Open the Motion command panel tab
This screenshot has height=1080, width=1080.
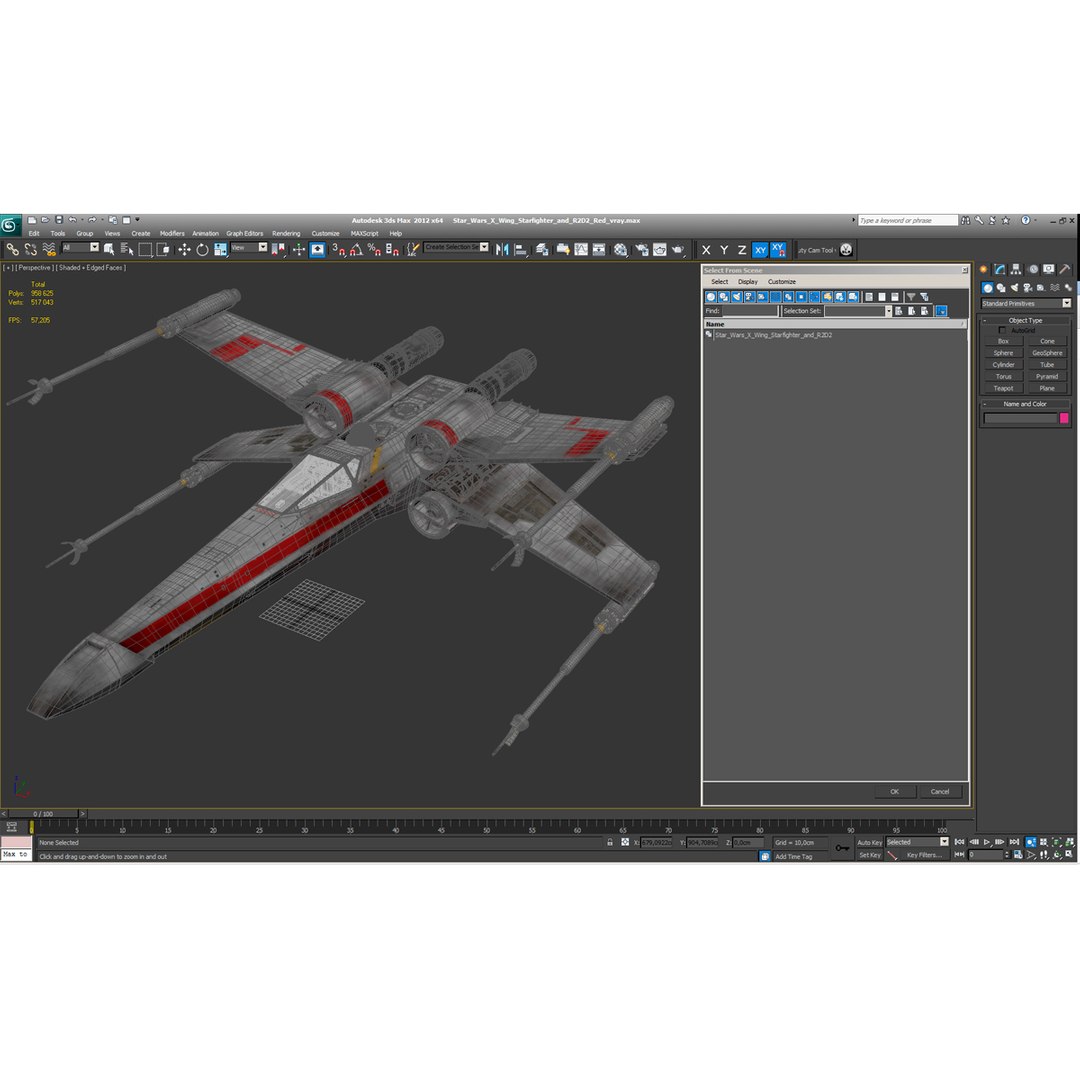[x=1033, y=269]
